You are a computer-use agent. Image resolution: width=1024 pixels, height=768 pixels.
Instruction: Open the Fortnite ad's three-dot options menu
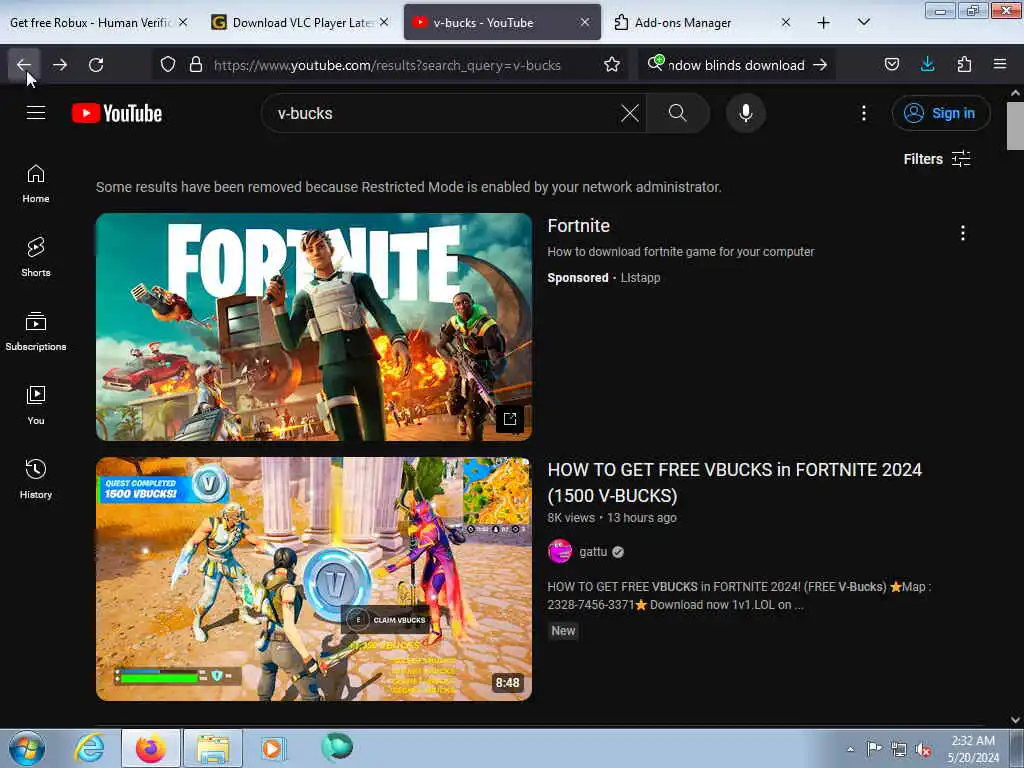[x=963, y=233]
